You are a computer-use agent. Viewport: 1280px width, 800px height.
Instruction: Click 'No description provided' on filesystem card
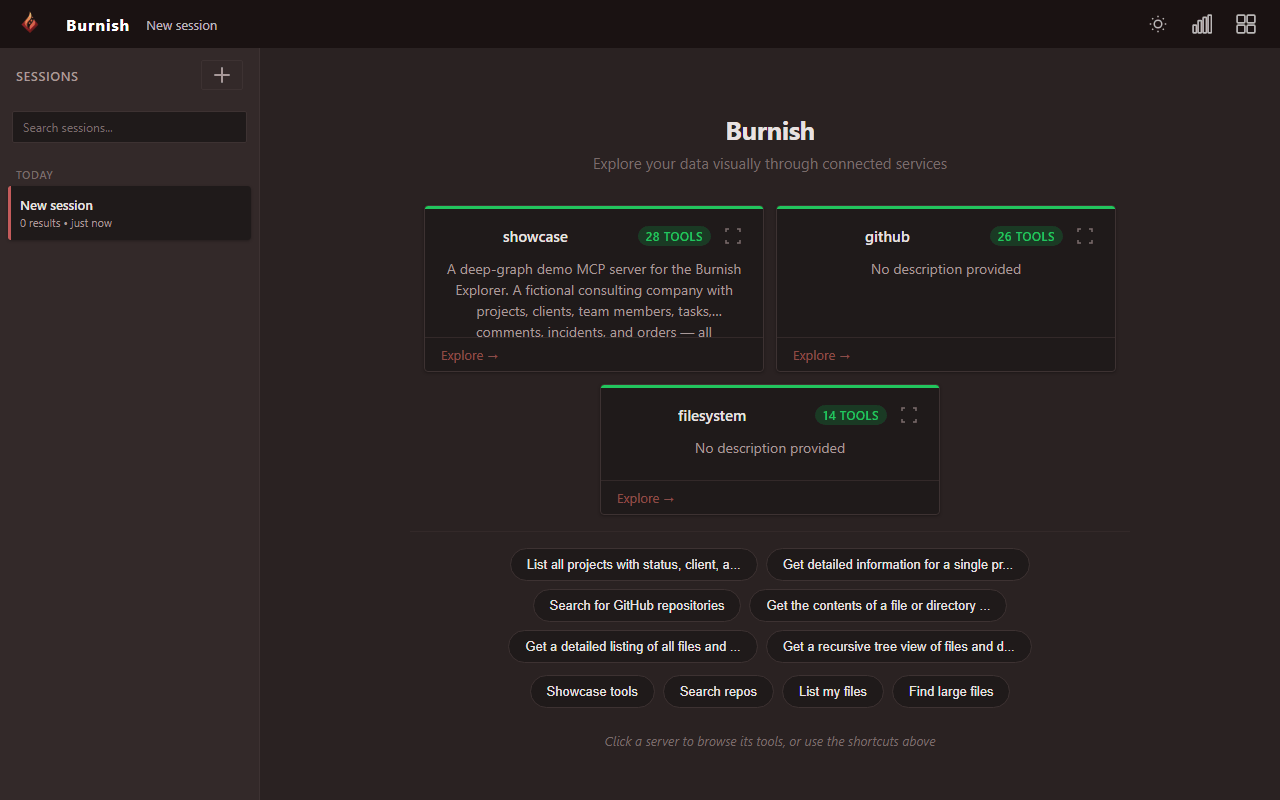(770, 448)
